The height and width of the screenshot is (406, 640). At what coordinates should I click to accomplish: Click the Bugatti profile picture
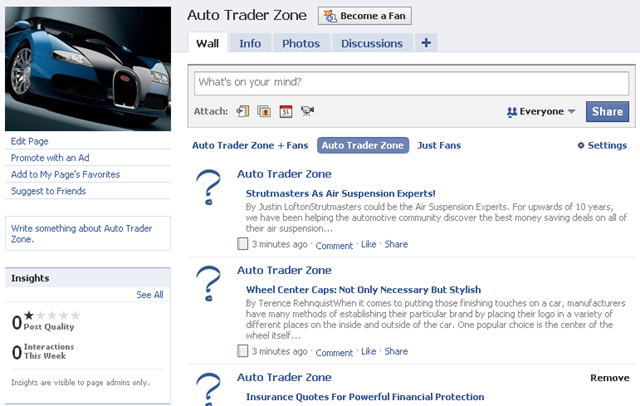click(88, 69)
